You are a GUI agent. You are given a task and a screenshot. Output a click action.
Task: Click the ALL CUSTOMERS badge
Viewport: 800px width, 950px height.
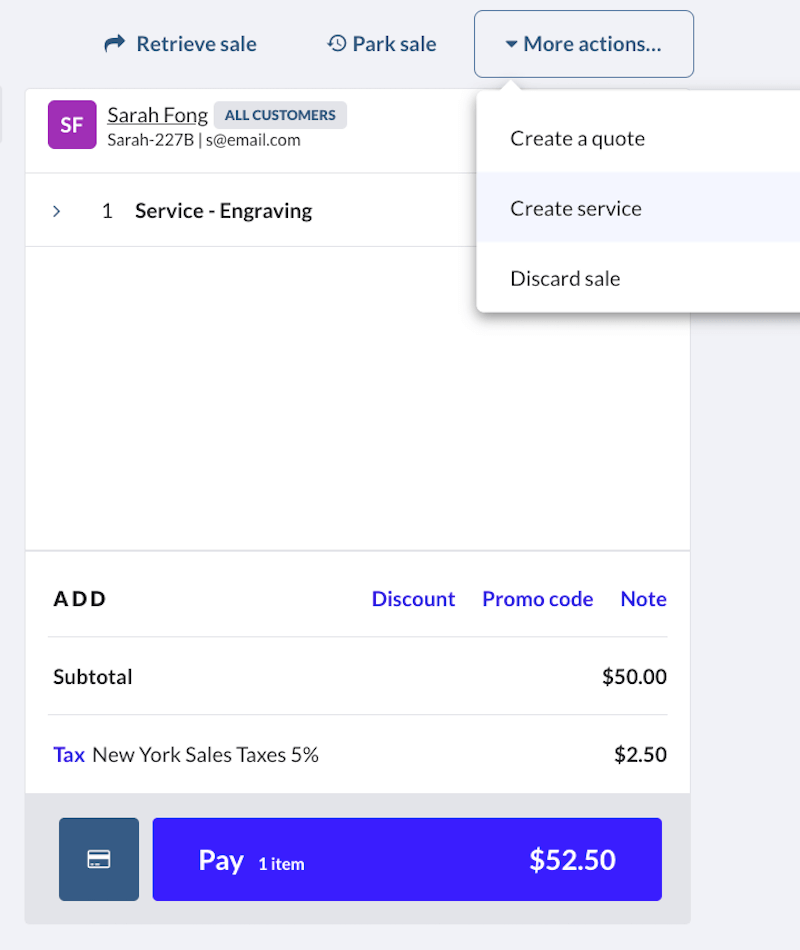click(280, 114)
